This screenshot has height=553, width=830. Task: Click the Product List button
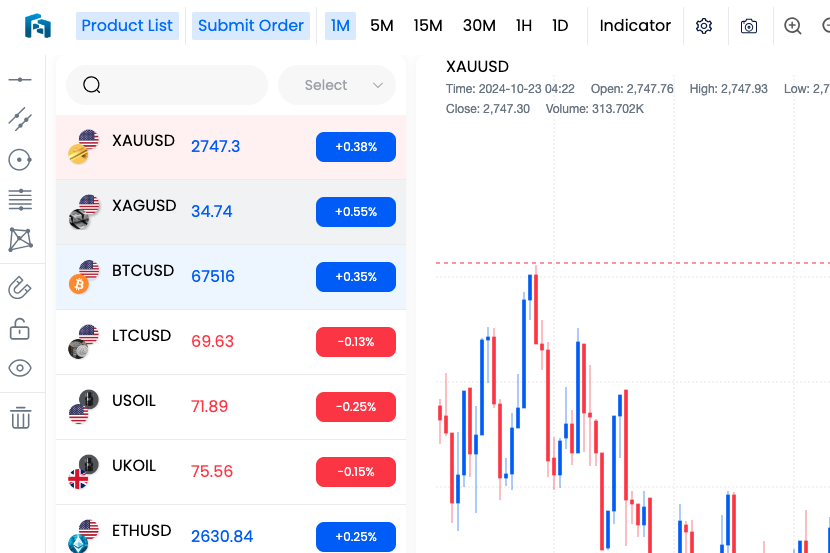[127, 26]
